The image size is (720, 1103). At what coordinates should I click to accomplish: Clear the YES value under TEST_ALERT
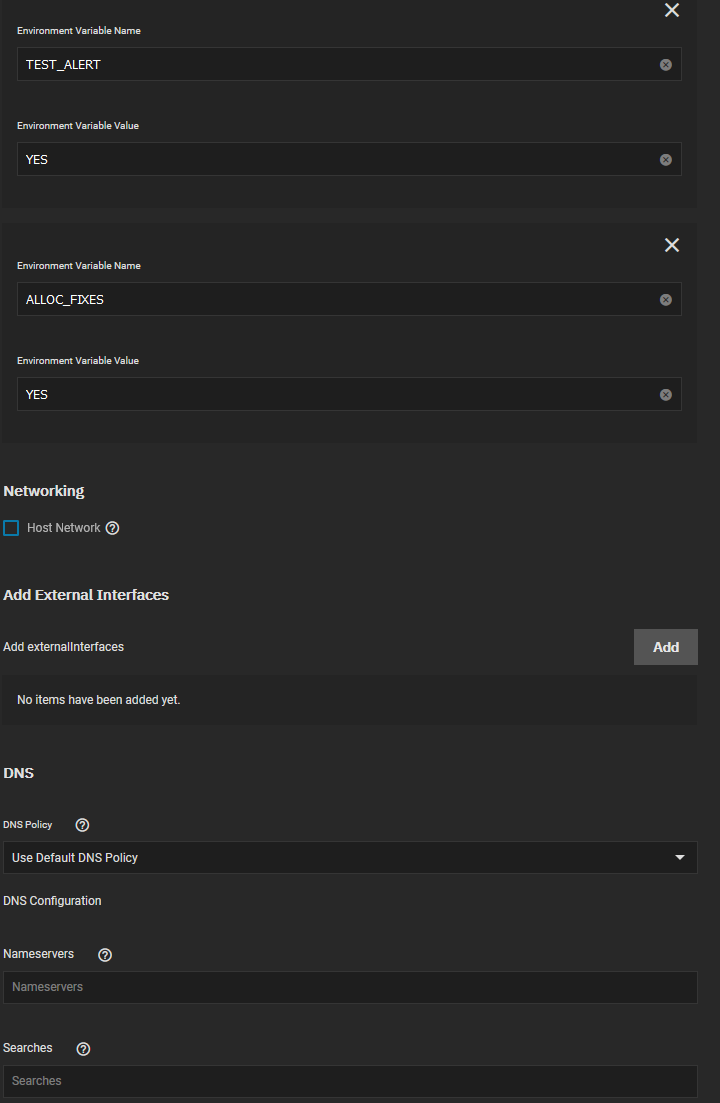(666, 160)
